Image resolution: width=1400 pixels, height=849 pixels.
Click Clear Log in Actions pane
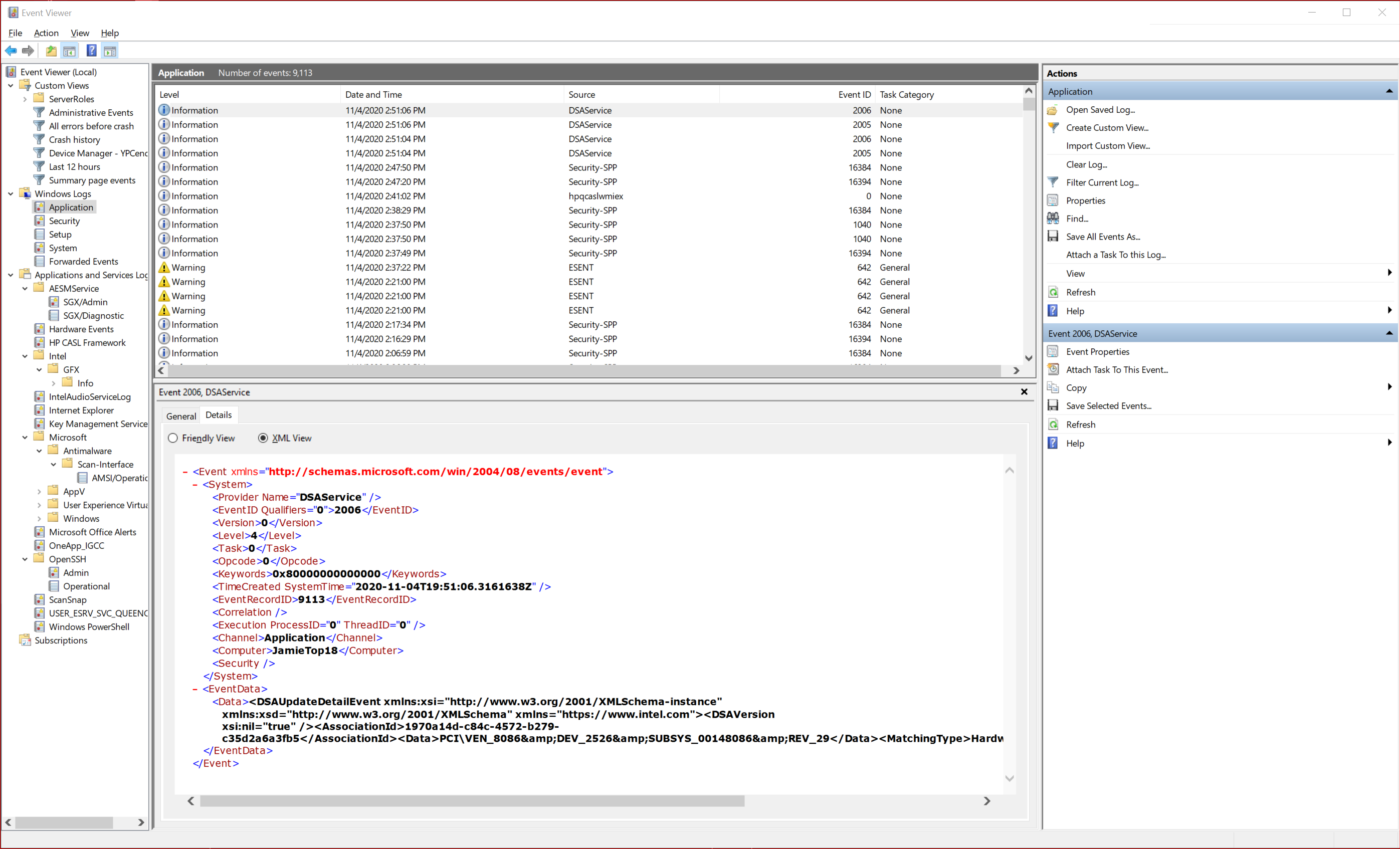click(1086, 164)
